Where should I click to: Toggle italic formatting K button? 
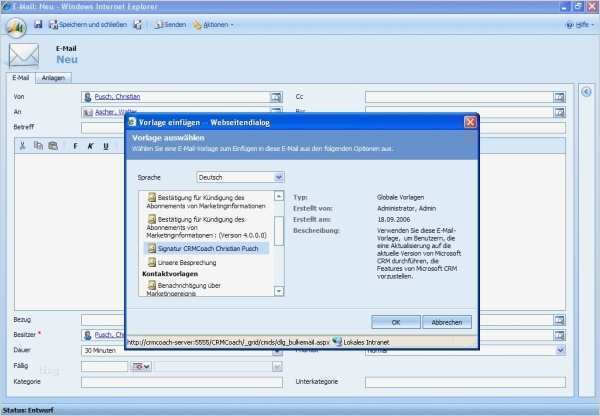pyautogui.click(x=91, y=146)
